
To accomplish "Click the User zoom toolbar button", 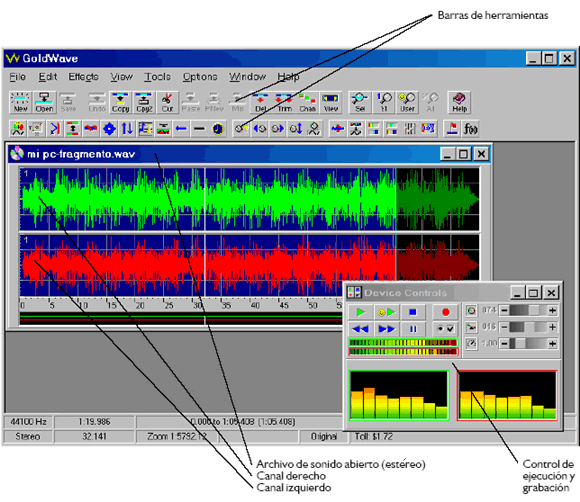I will pyautogui.click(x=407, y=102).
